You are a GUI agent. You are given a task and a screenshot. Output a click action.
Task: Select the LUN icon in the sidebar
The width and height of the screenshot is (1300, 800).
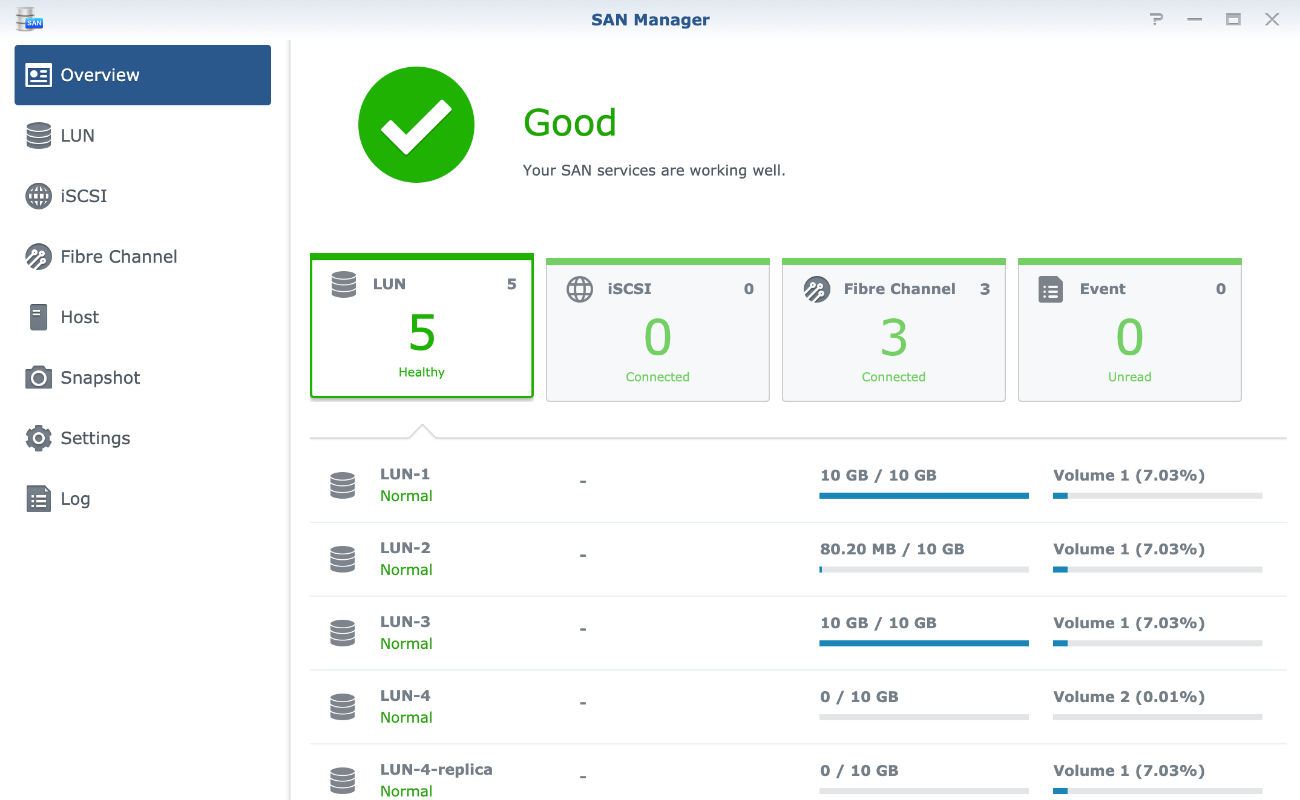(37, 135)
